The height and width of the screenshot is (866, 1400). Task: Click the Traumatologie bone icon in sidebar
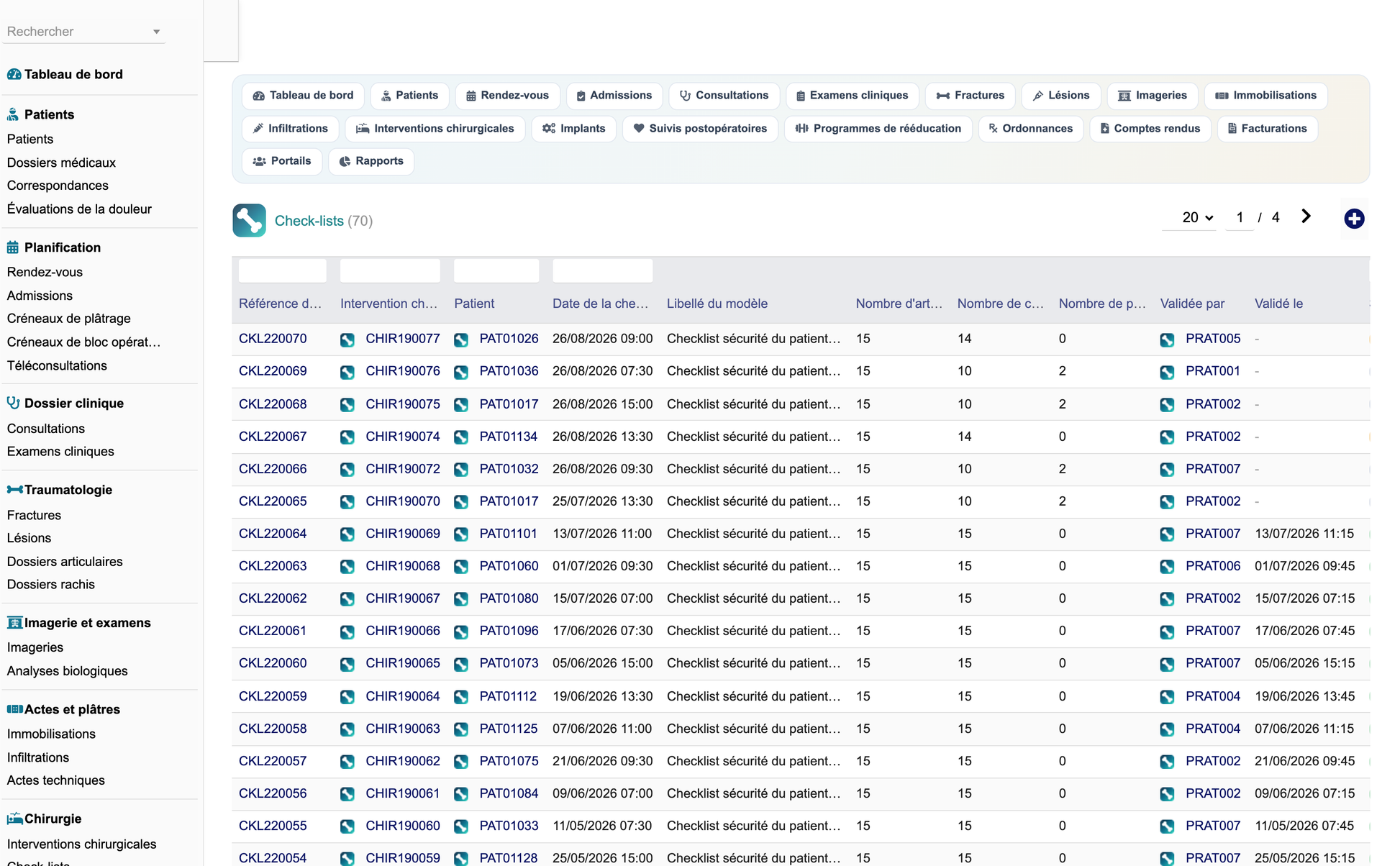click(x=14, y=490)
